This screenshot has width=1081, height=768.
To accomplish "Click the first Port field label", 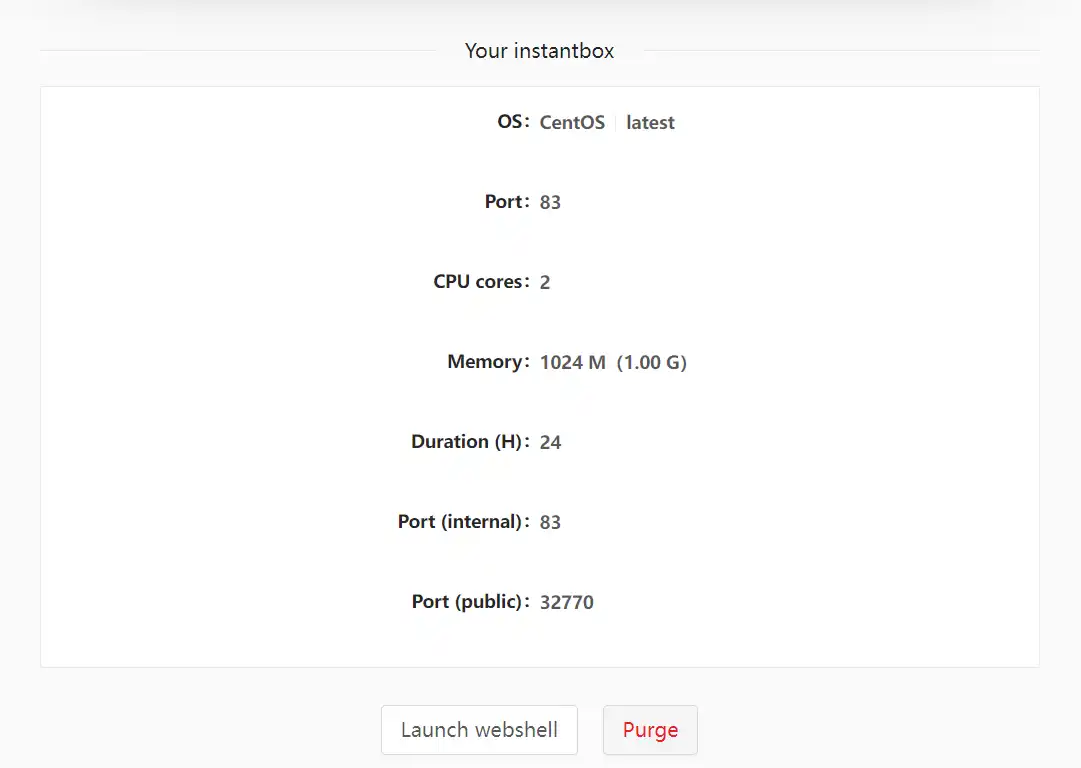I will (x=504, y=202).
